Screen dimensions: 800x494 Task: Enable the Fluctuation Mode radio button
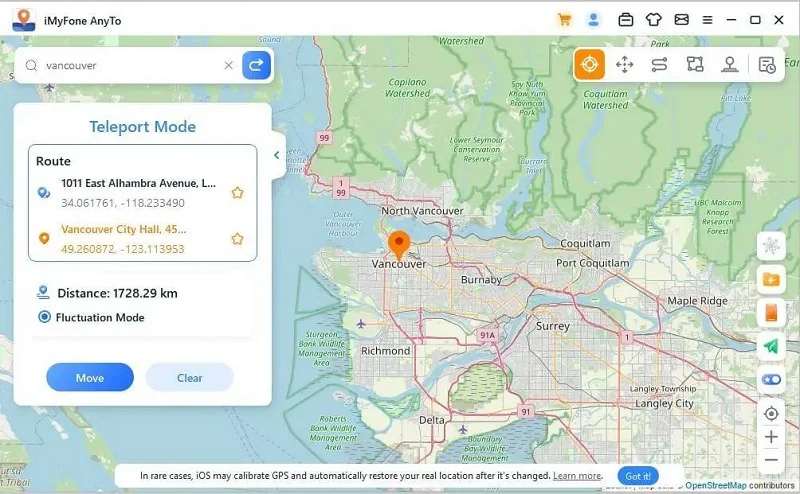coord(44,317)
